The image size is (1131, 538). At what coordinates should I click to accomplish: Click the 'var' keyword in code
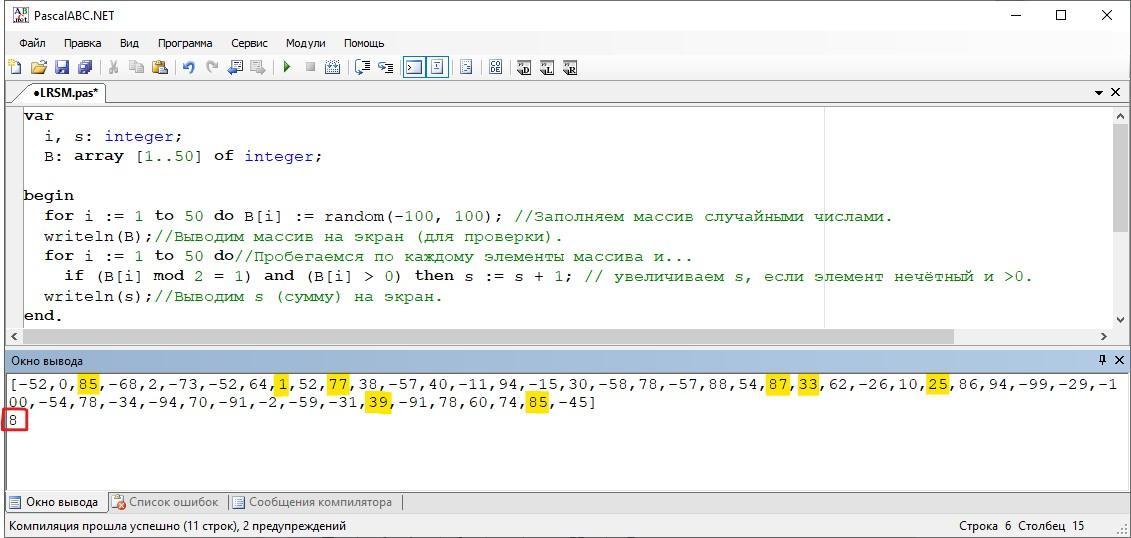pyautogui.click(x=38, y=115)
